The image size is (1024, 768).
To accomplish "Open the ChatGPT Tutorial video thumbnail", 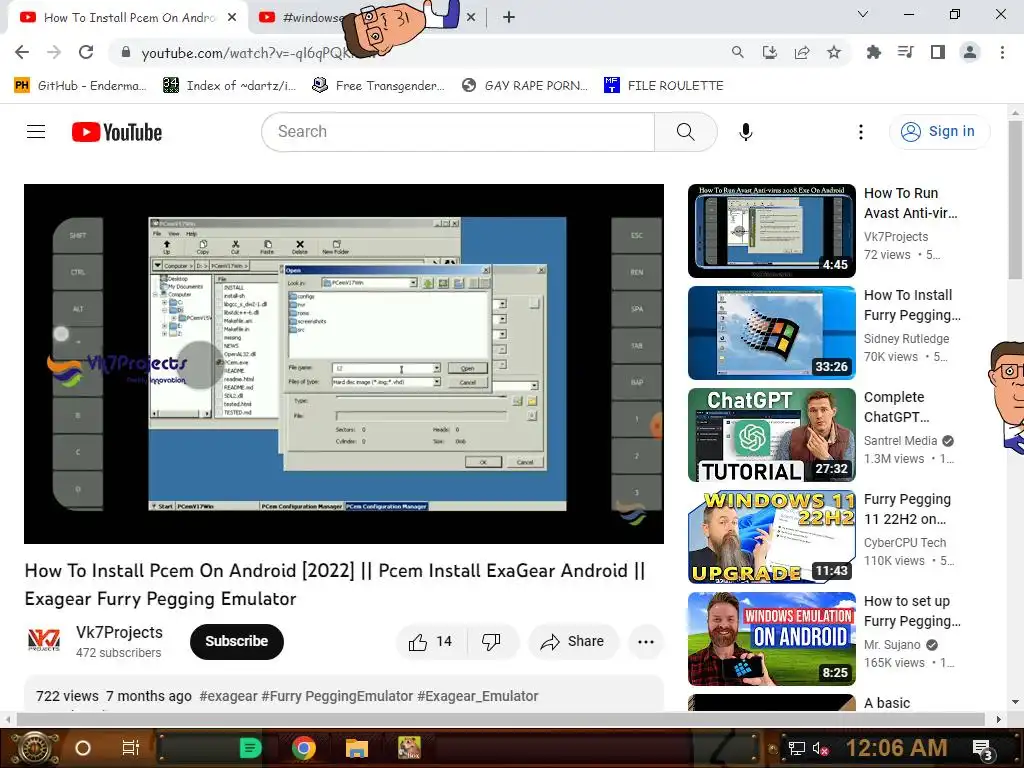I will coord(771,435).
